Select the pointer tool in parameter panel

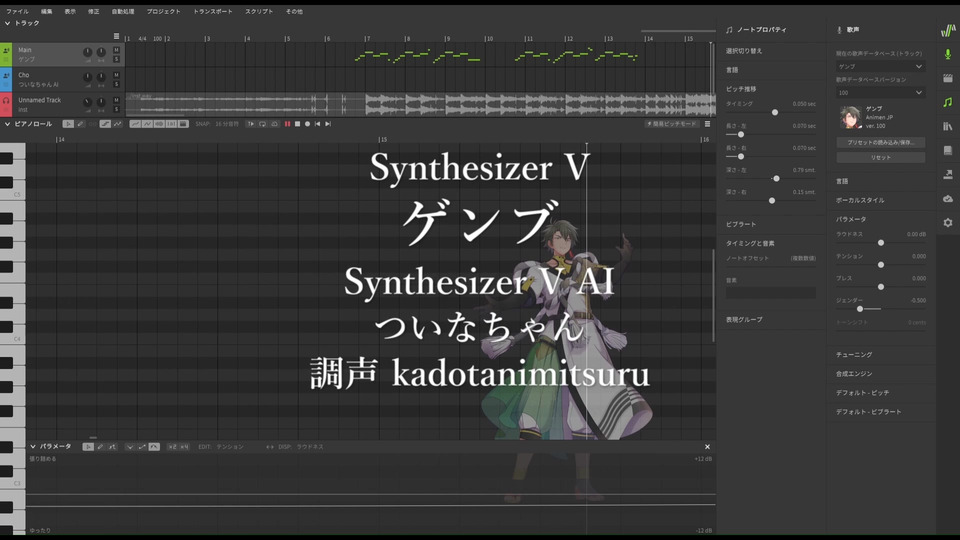pyautogui.click(x=88, y=447)
